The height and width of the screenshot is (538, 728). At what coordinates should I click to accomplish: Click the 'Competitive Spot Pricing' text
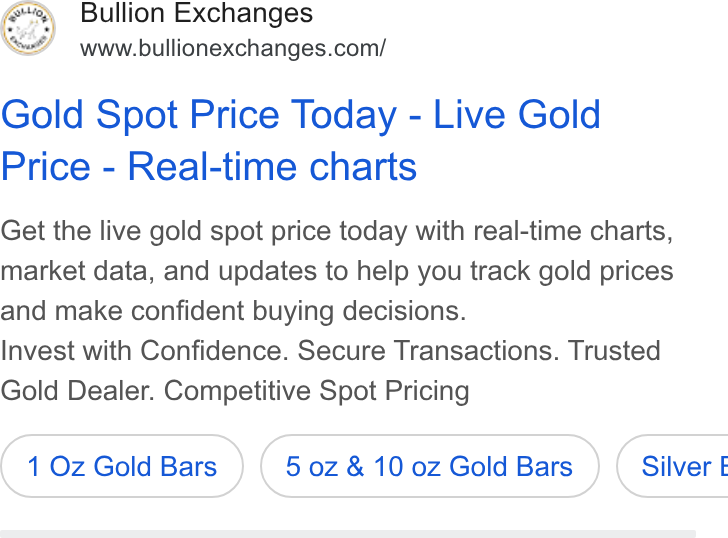click(317, 391)
